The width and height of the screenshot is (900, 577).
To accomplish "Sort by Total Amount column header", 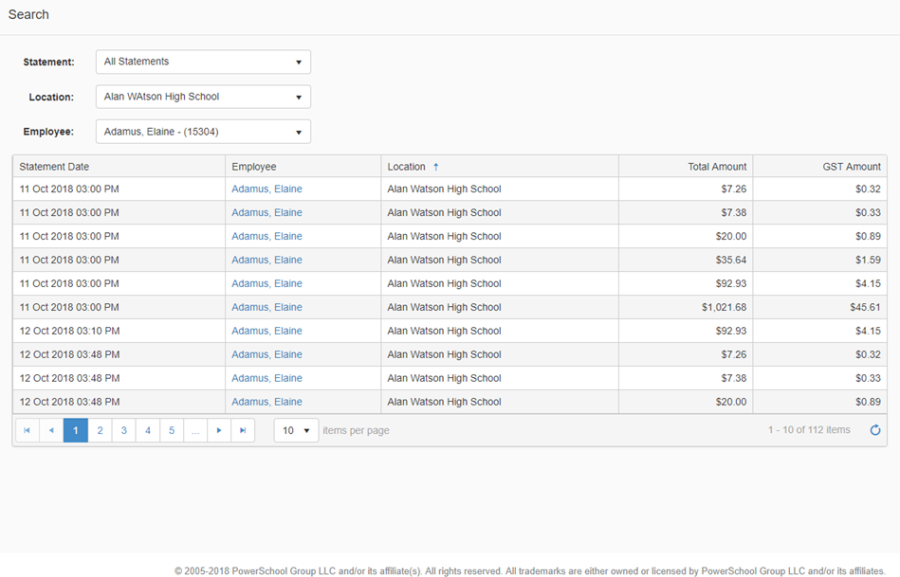I will click(x=717, y=167).
